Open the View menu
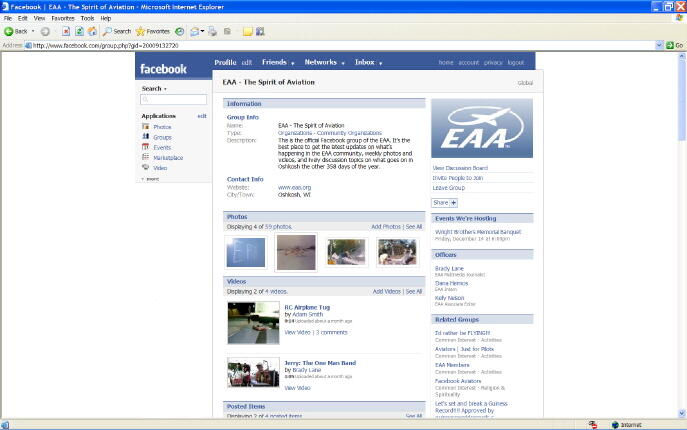 [39, 18]
